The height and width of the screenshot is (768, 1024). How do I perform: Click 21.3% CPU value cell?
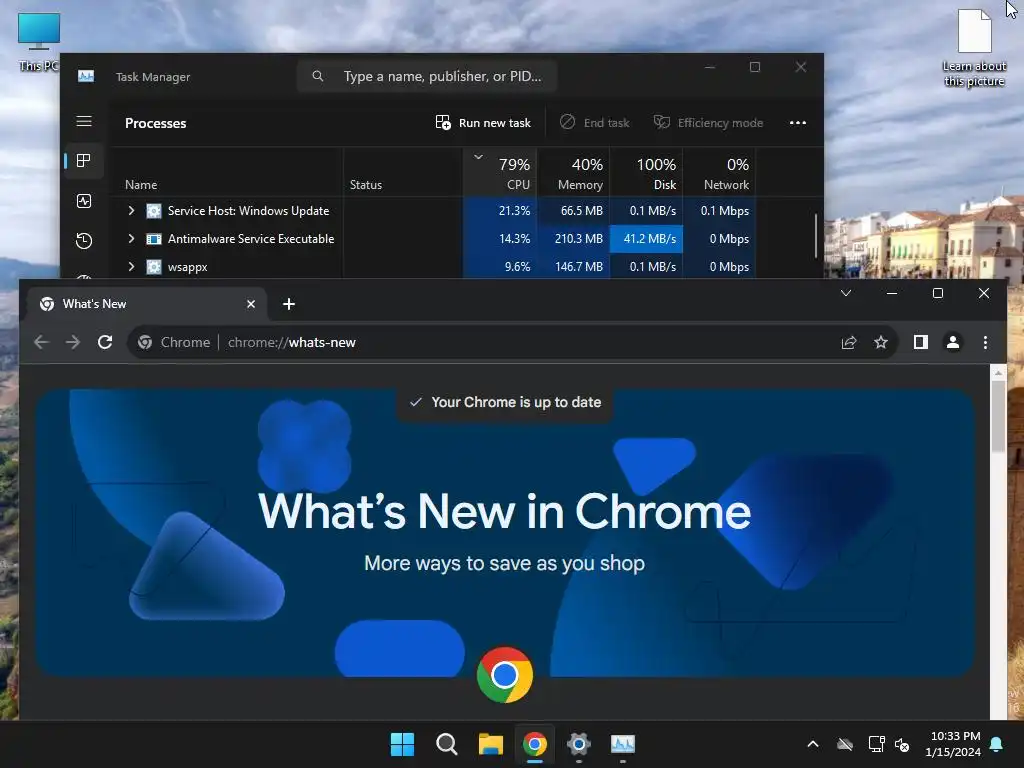coord(500,211)
